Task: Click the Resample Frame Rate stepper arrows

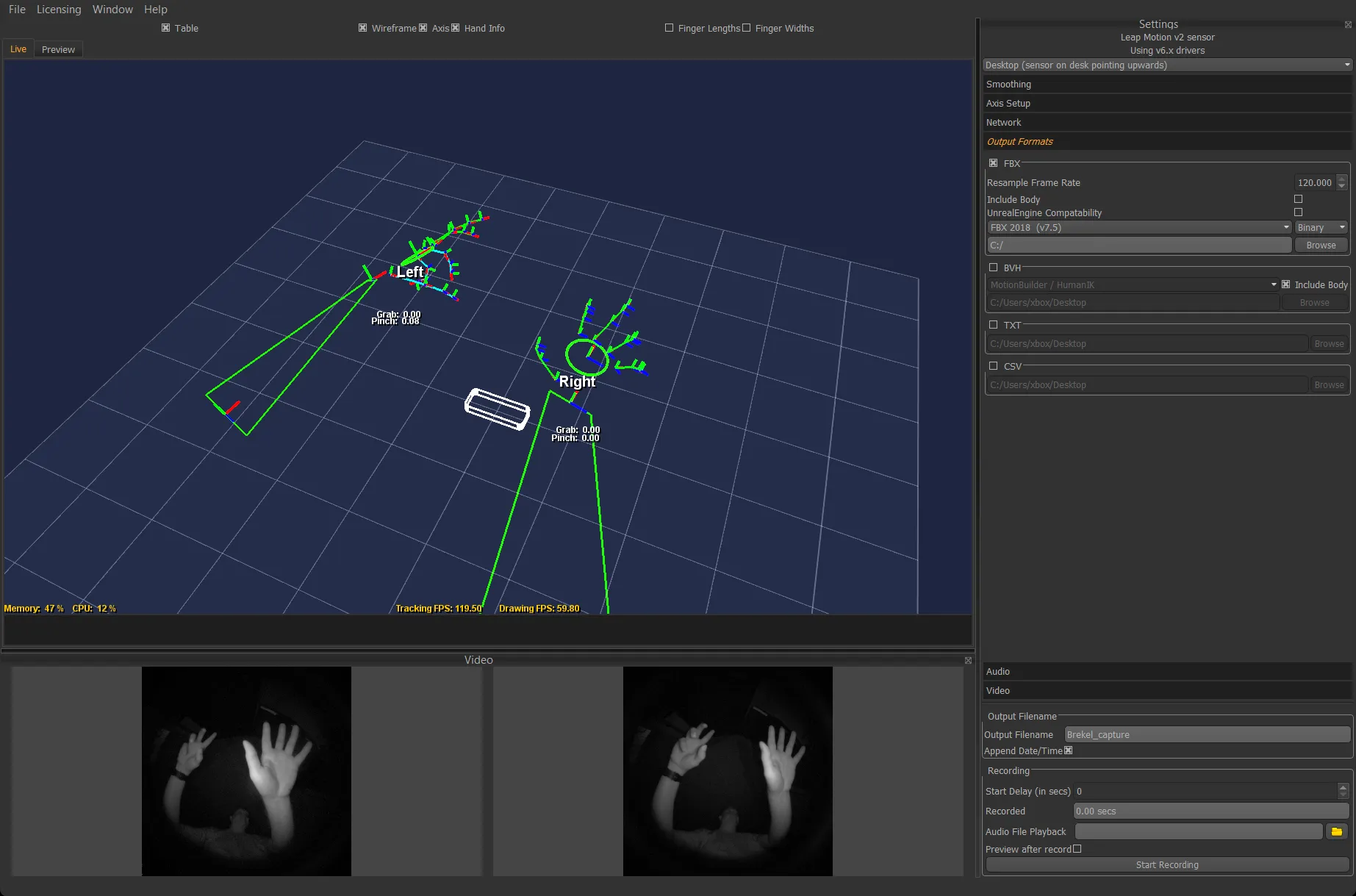Action: pos(1342,182)
